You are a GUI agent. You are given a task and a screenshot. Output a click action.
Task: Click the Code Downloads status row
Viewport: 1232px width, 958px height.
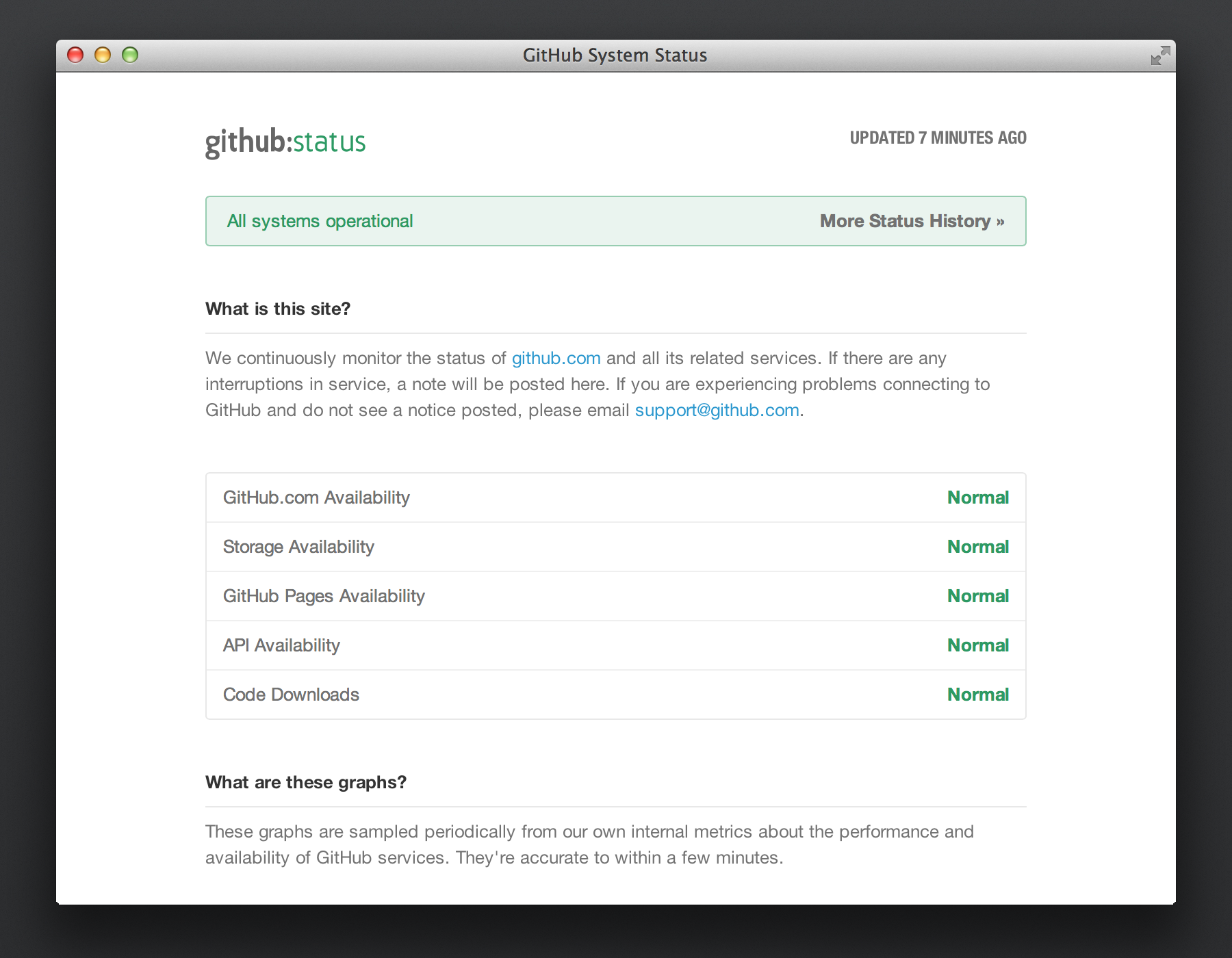pyautogui.click(x=291, y=694)
